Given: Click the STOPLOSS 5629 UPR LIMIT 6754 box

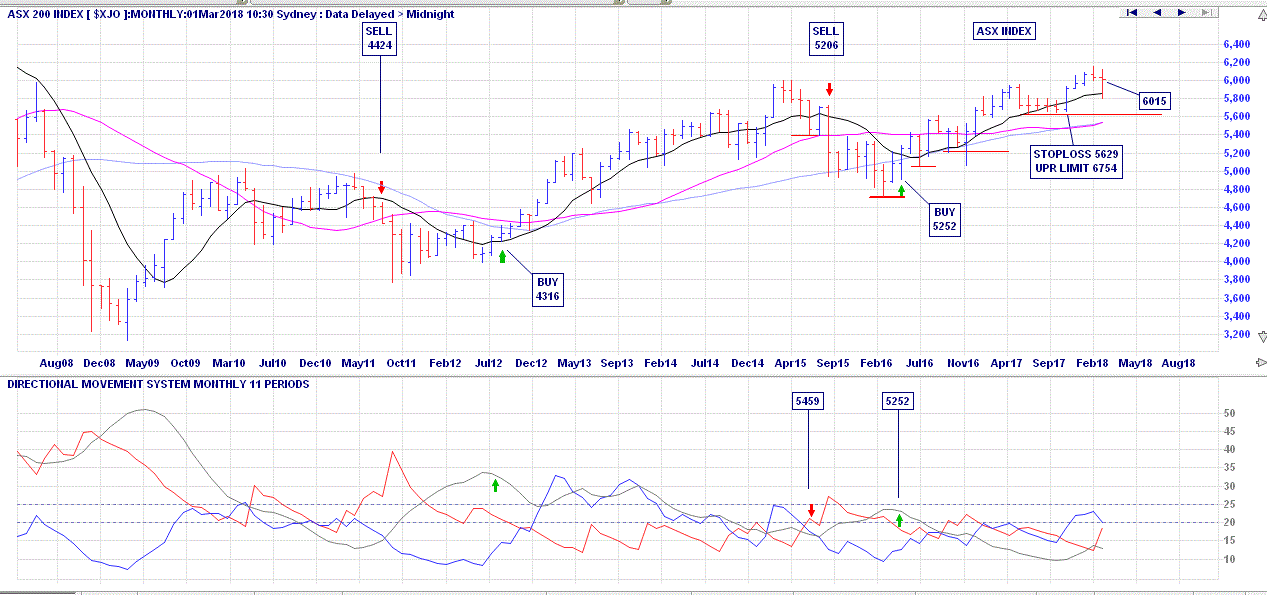Looking at the screenshot, I should point(1076,162).
